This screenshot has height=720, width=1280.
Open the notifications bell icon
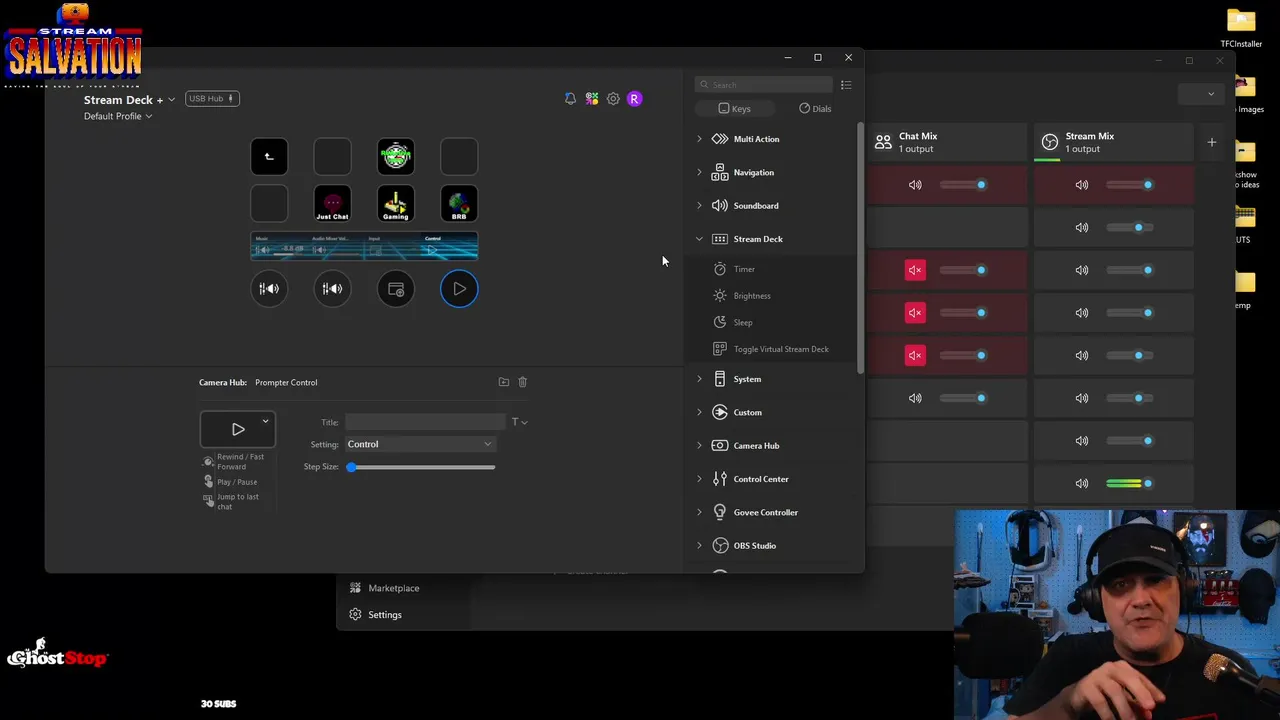pyautogui.click(x=570, y=99)
